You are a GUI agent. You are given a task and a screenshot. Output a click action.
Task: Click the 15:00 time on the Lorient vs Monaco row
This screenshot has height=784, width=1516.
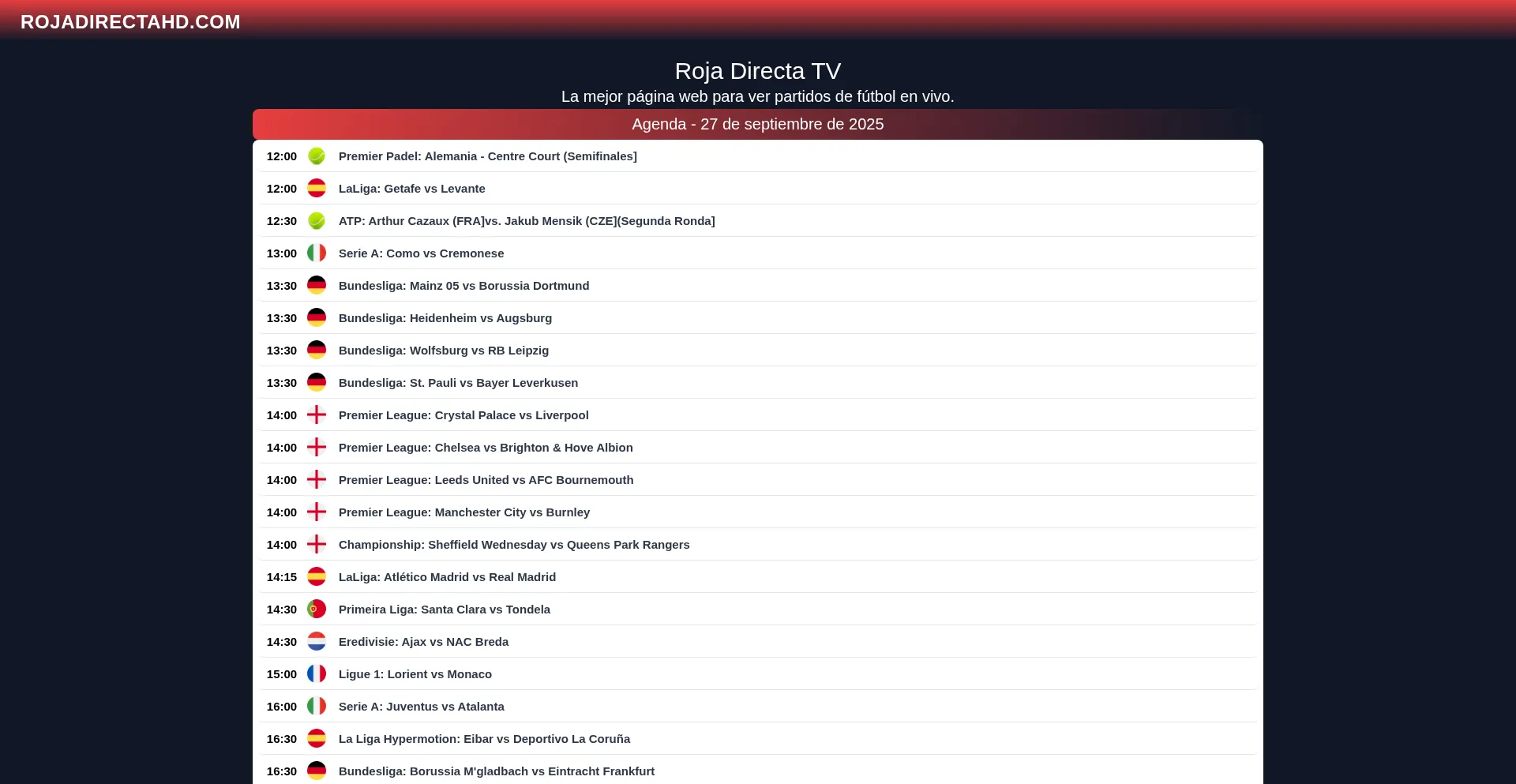click(282, 674)
